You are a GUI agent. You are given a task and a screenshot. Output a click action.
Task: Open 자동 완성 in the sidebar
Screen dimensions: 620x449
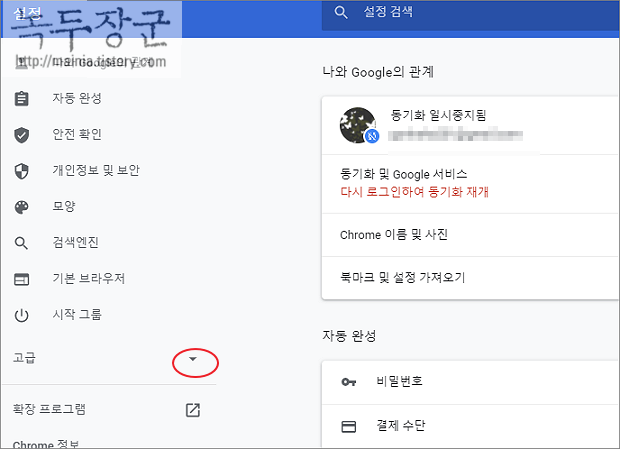pyautogui.click(x=77, y=98)
